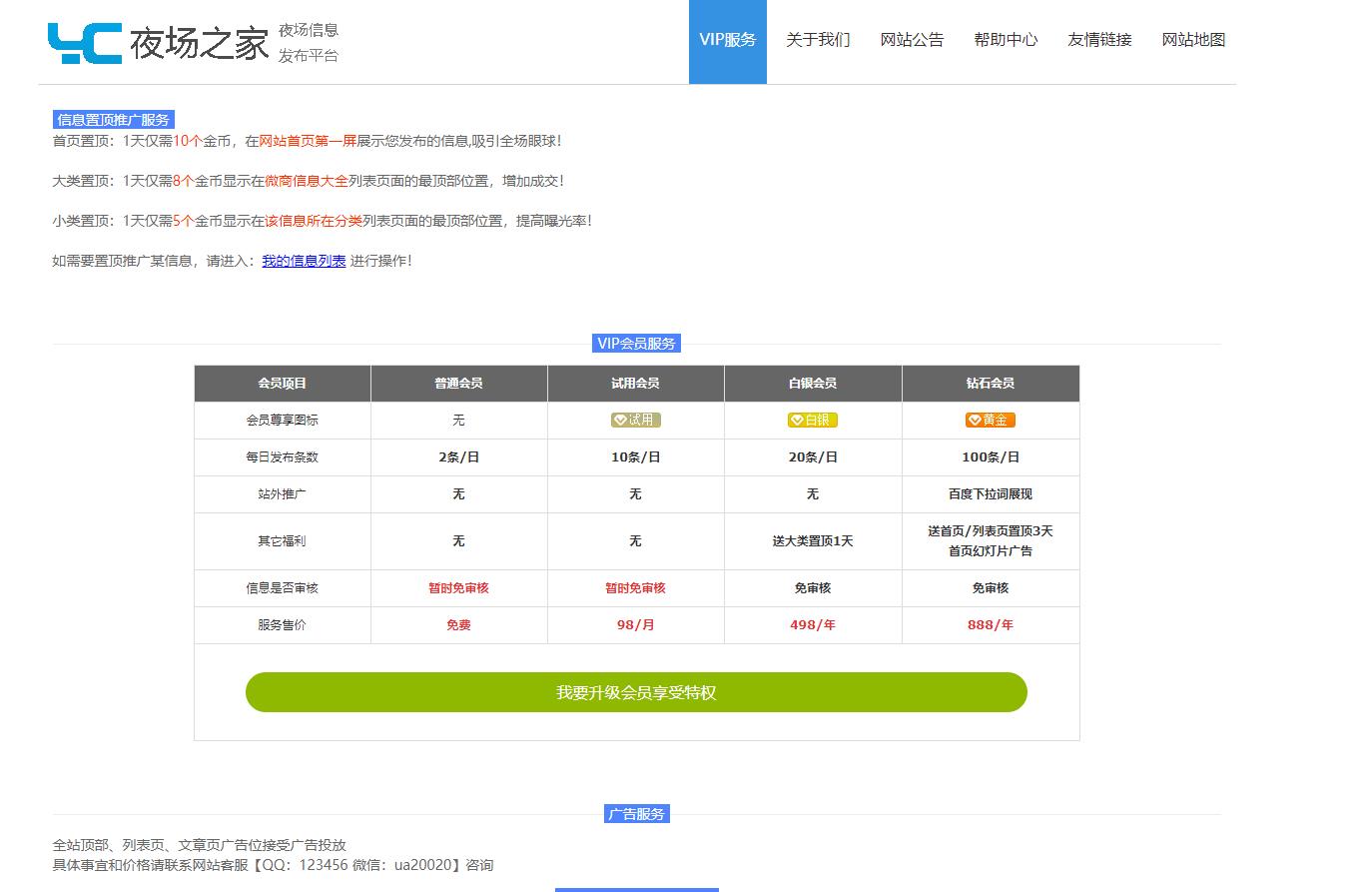Click the 98/月 trial price cell
The width and height of the screenshot is (1372, 892).
(635, 625)
